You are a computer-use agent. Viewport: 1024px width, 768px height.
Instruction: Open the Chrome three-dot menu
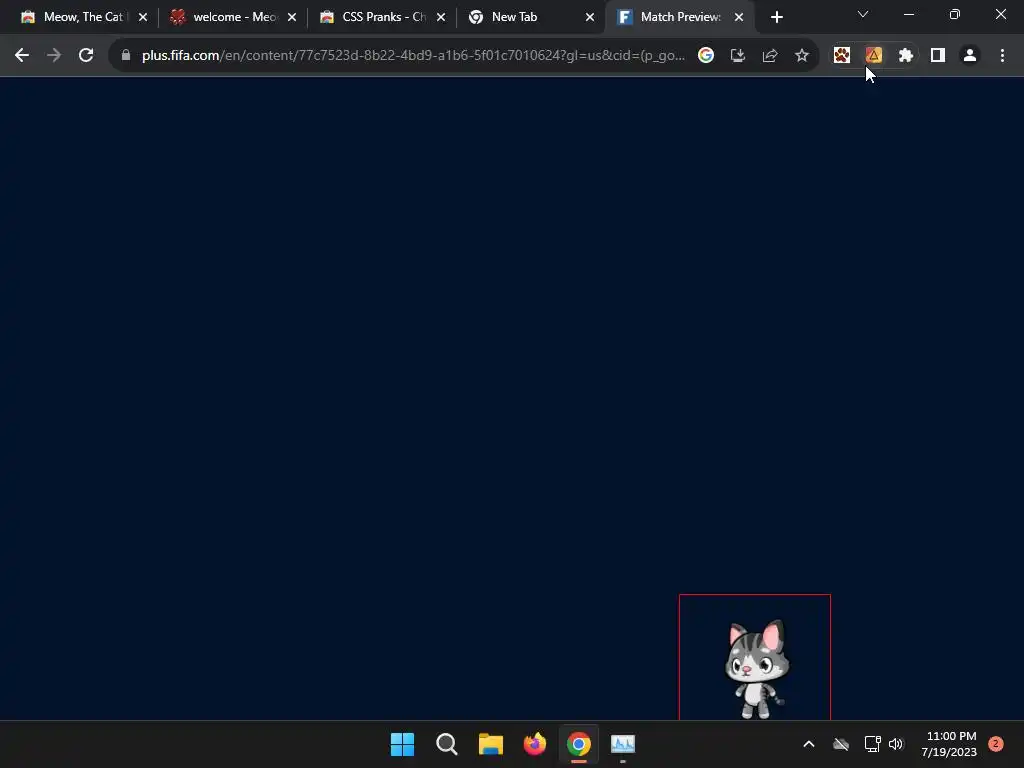click(1002, 56)
